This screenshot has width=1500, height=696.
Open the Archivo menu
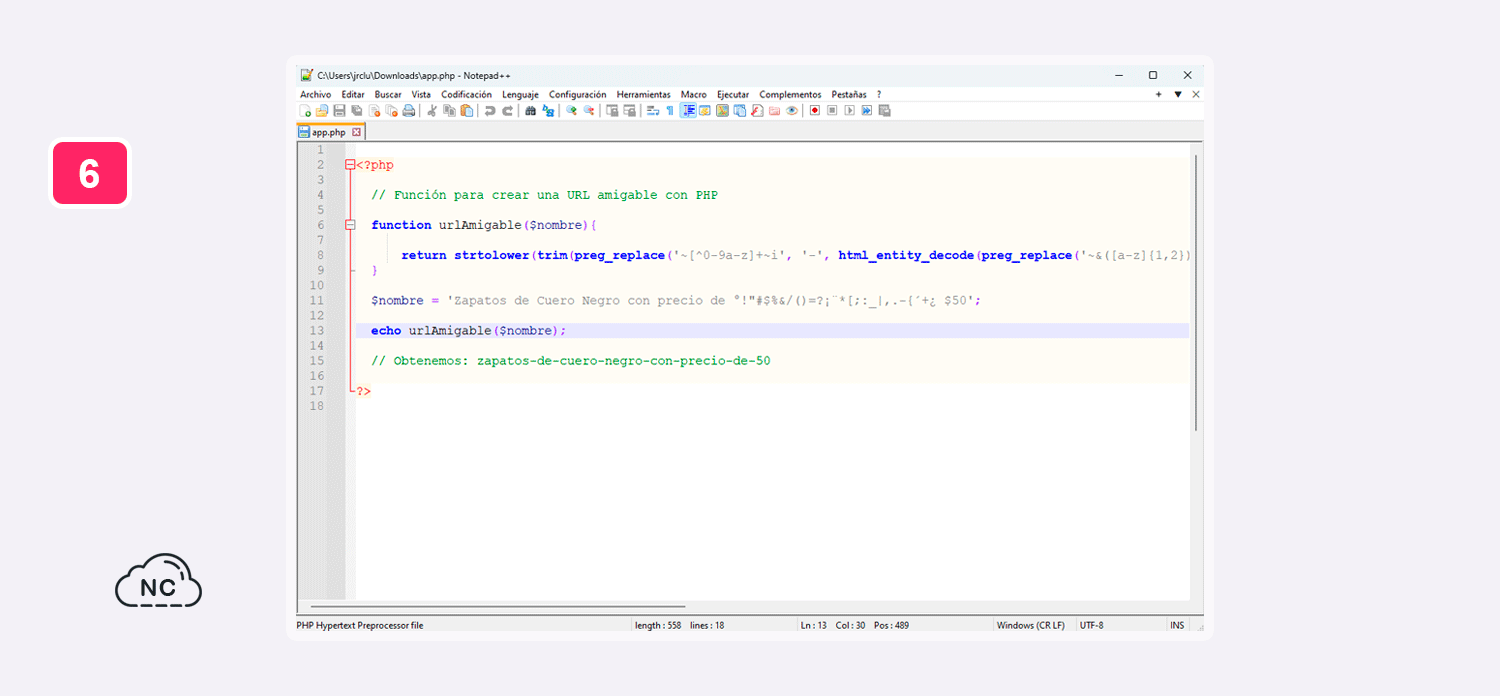coord(315,94)
